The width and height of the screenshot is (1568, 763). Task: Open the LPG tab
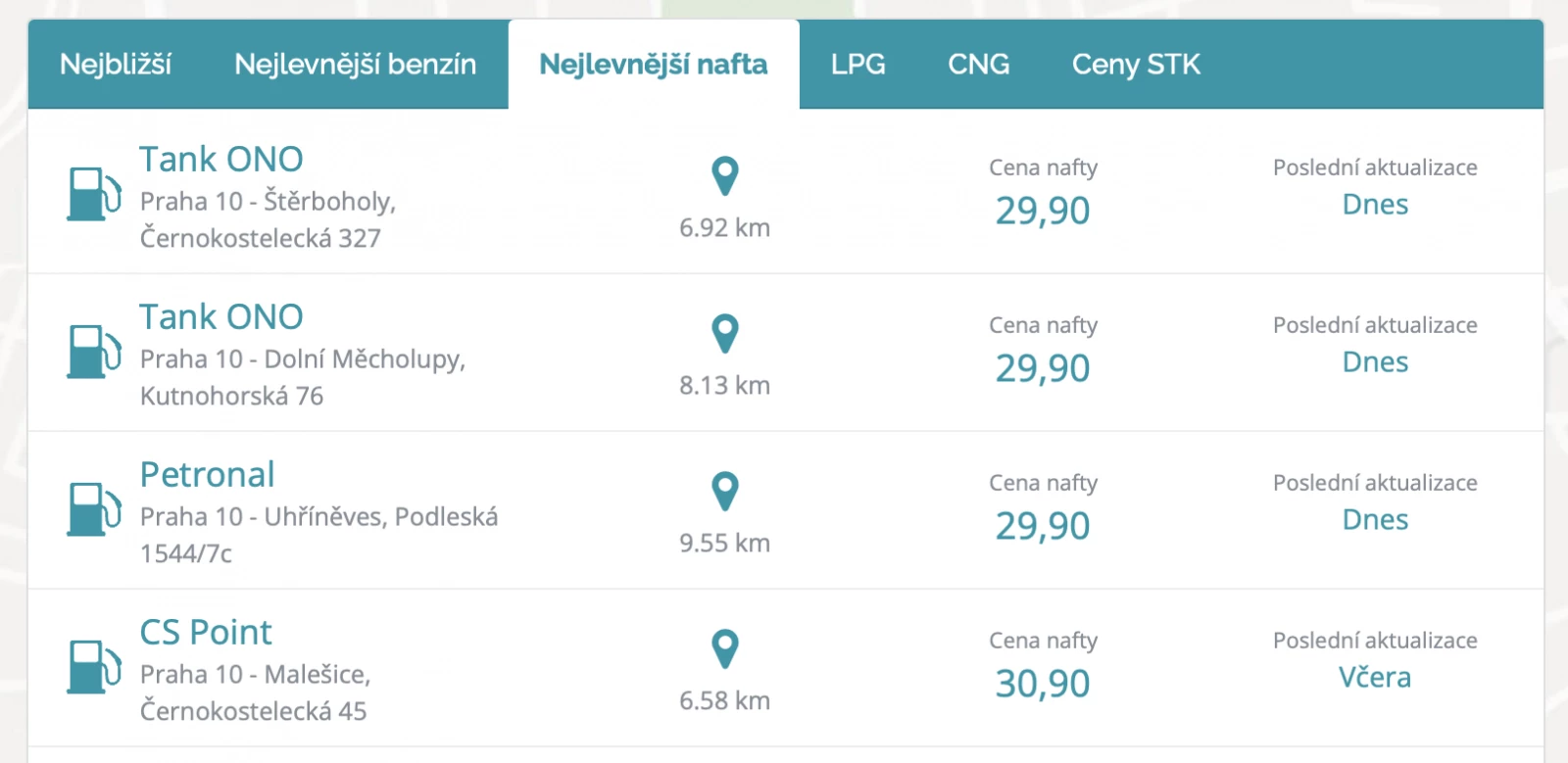858,65
